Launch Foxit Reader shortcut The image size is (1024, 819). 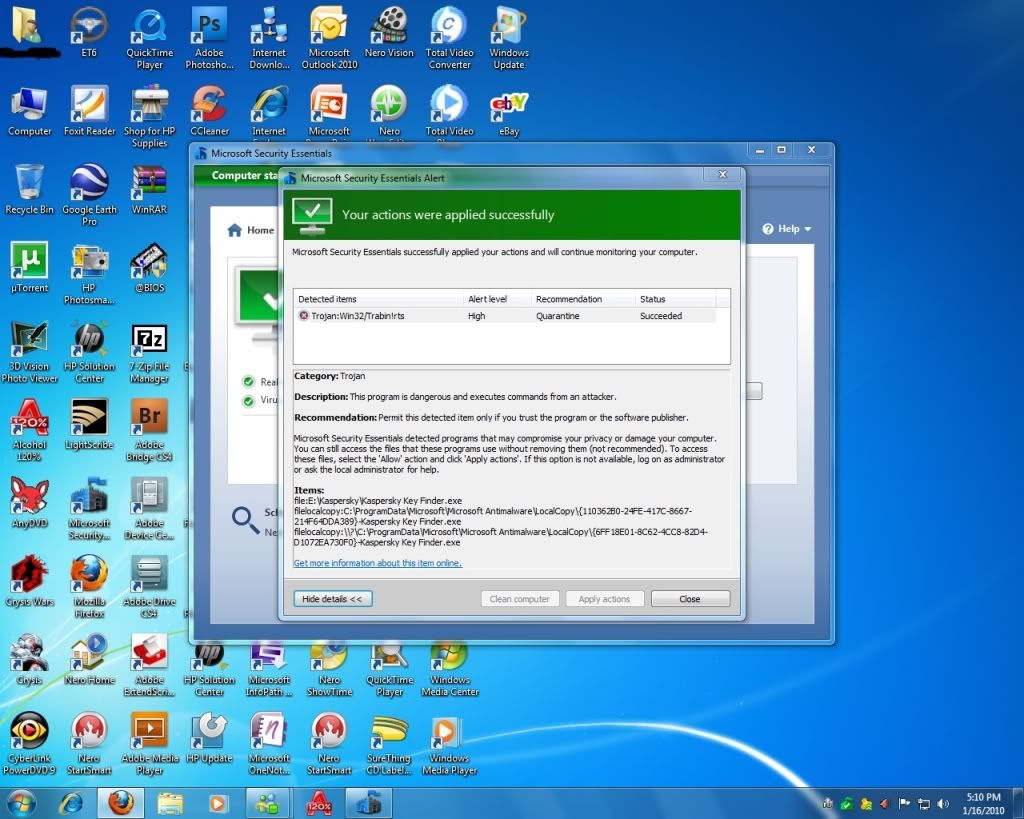click(89, 110)
